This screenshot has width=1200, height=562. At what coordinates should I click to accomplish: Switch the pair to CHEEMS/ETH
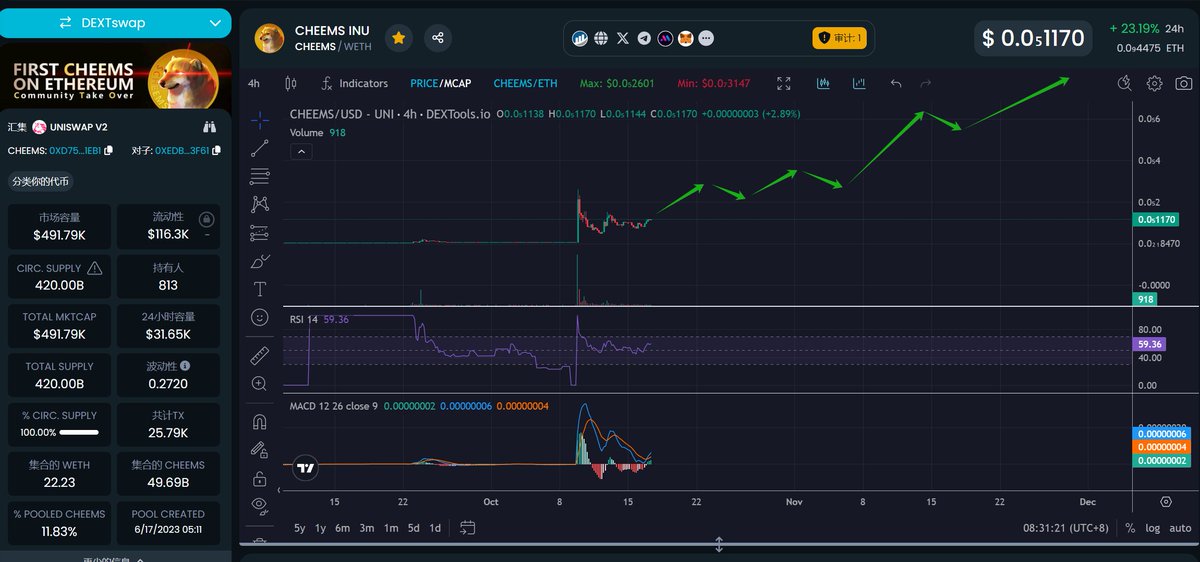tap(526, 84)
